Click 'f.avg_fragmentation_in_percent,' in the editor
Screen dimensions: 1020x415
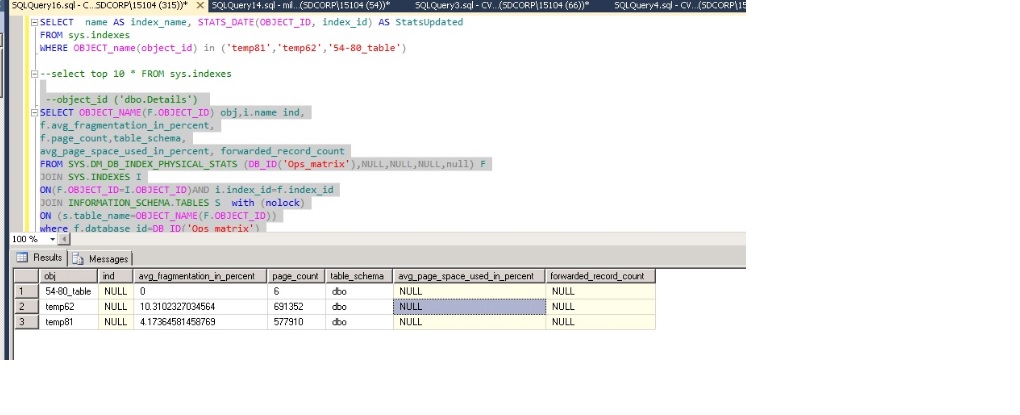pos(126,126)
